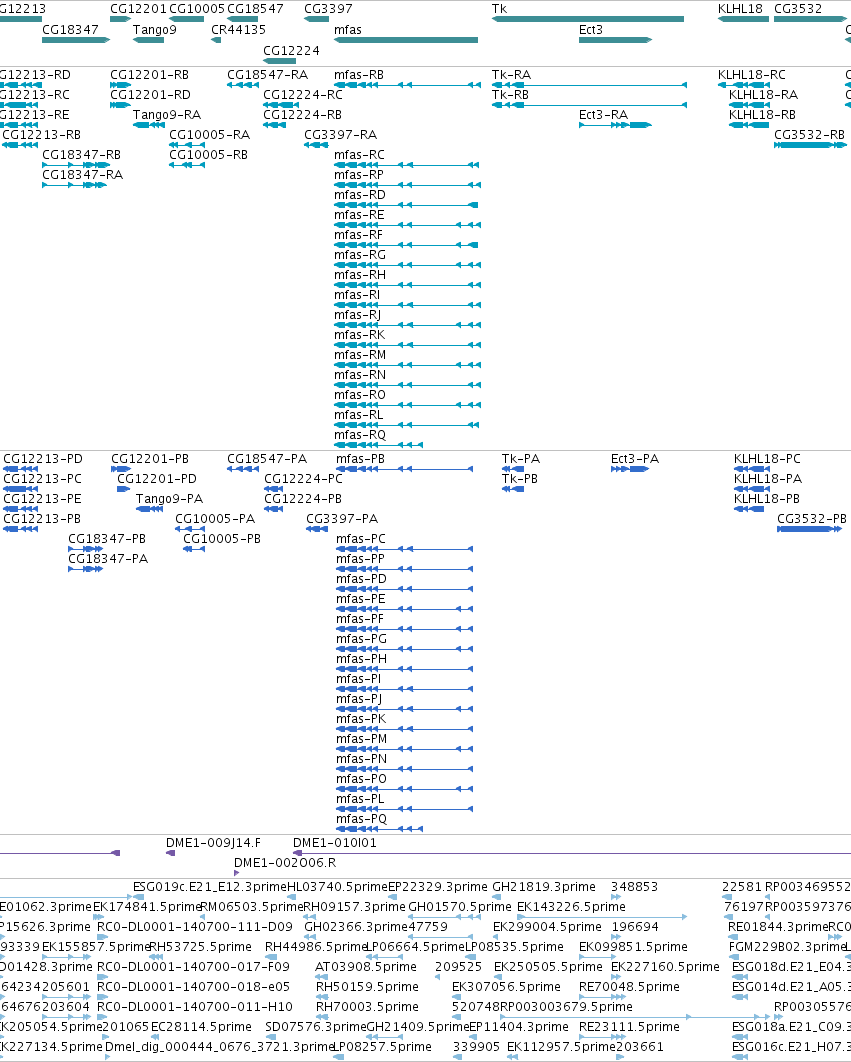This screenshot has width=851, height=1062.
Task: Select the RH50159.5prime EST label
Action: [x=367, y=987]
